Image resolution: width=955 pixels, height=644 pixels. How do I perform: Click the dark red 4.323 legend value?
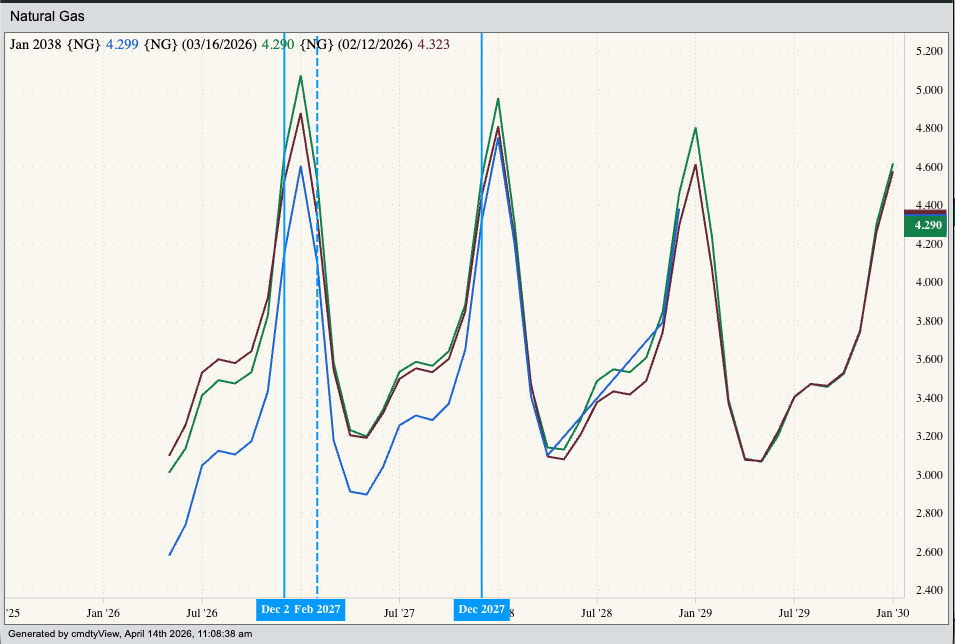click(433, 44)
